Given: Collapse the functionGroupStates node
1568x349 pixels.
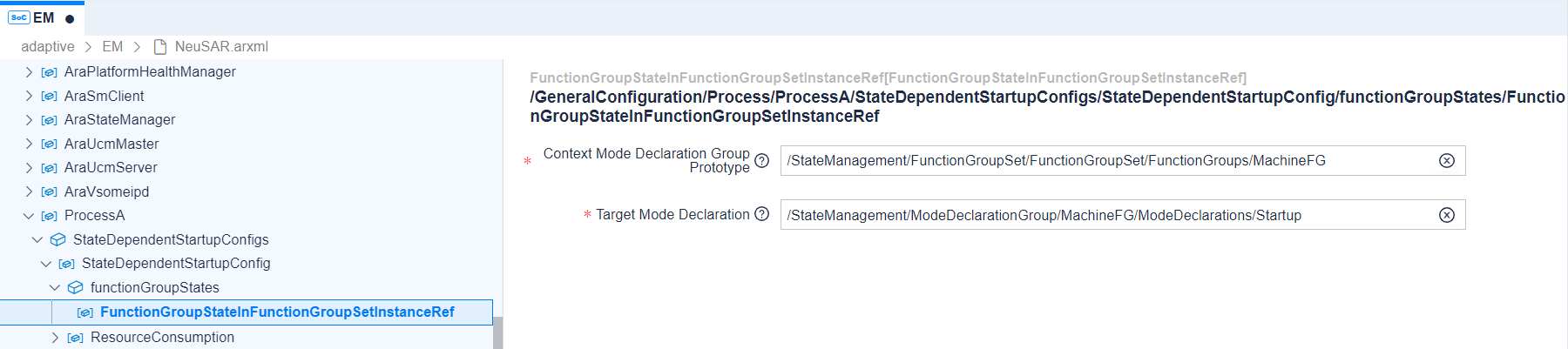Looking at the screenshot, I should tap(55, 287).
